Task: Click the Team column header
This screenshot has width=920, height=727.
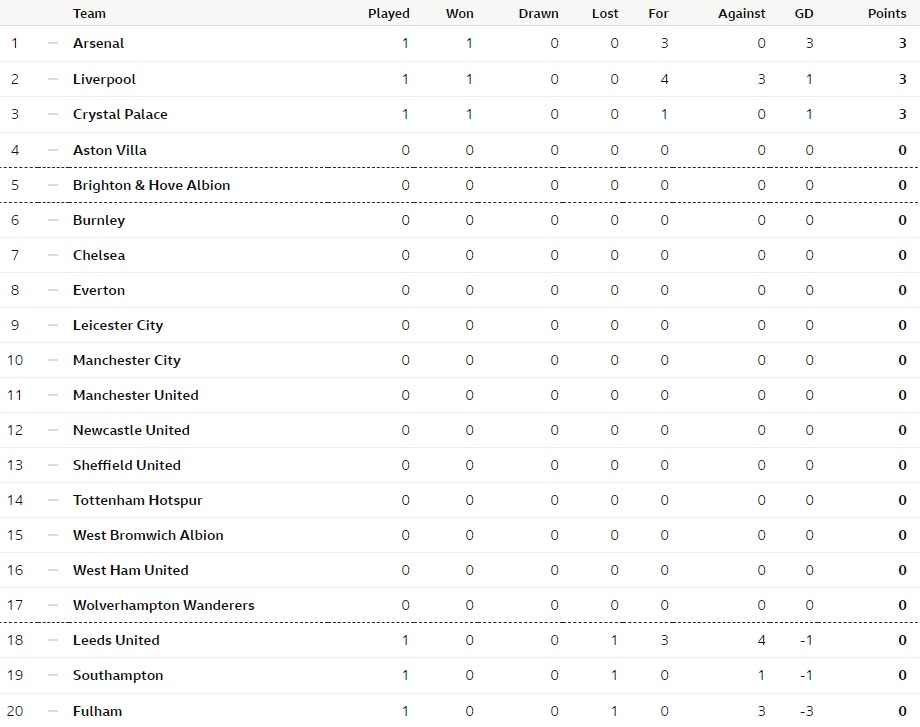Action: (x=89, y=13)
